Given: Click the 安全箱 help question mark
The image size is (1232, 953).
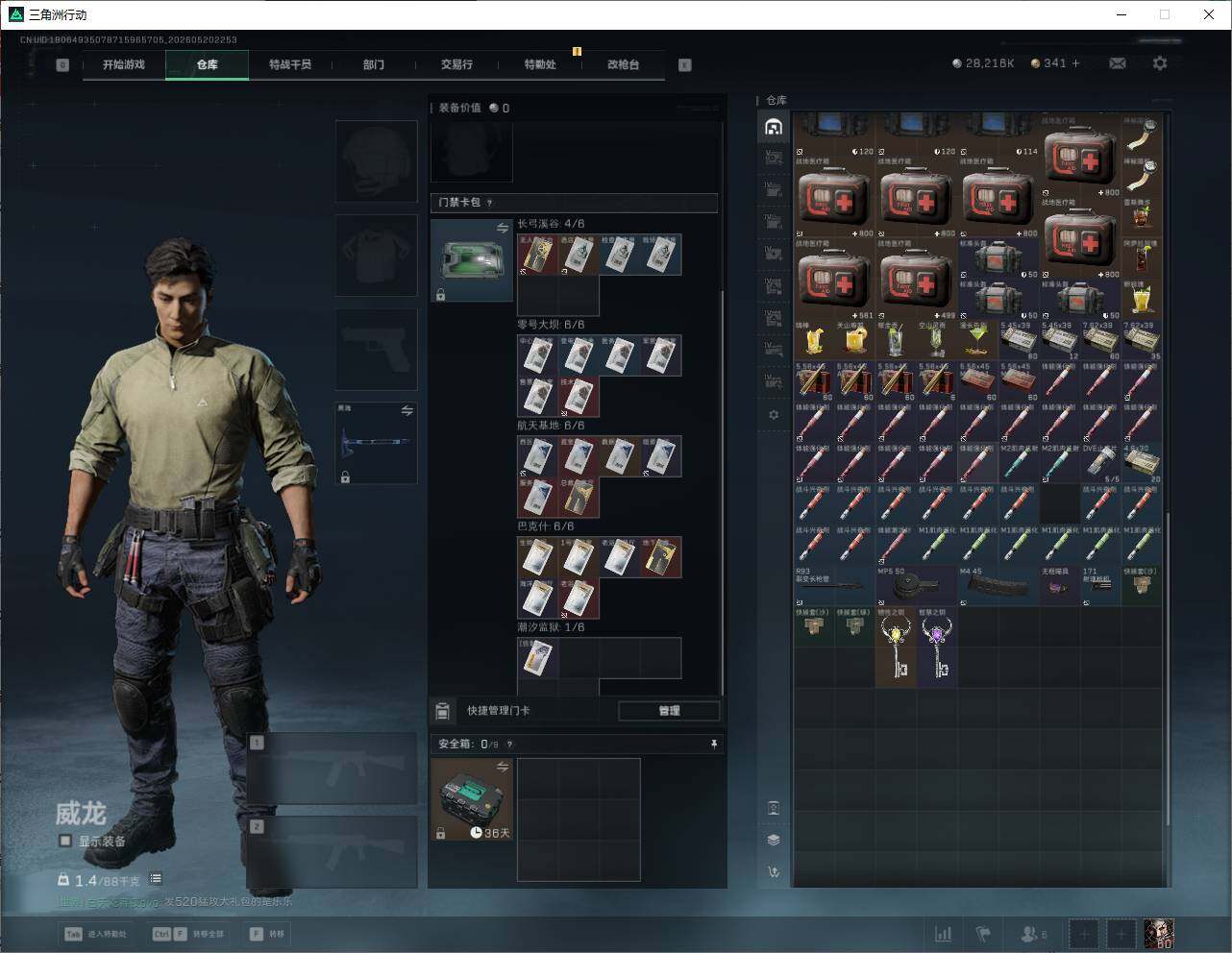Looking at the screenshot, I should [509, 744].
